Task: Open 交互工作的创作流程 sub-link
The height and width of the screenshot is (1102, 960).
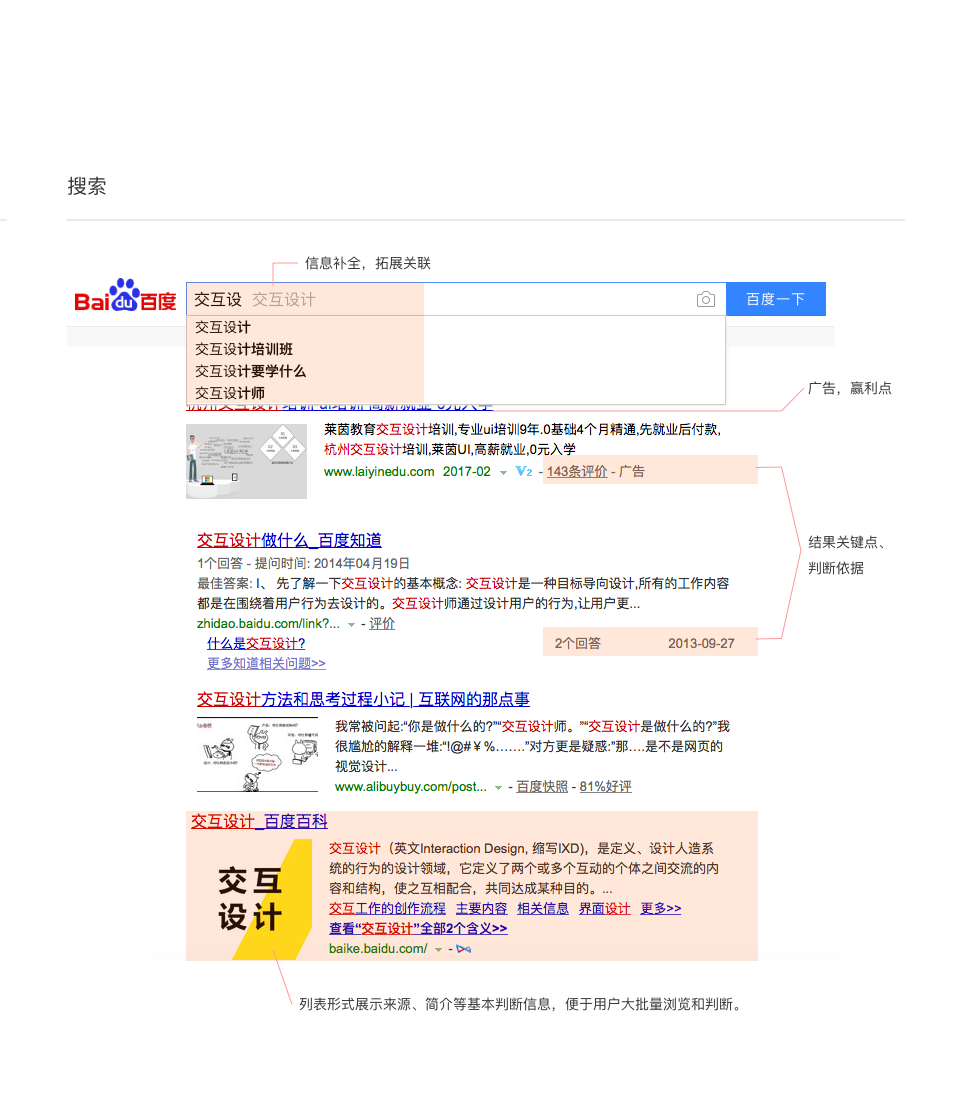Action: pos(387,909)
